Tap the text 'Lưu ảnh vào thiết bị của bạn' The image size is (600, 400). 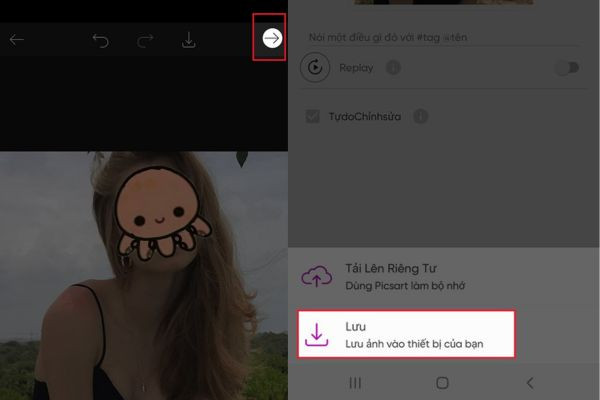point(414,344)
